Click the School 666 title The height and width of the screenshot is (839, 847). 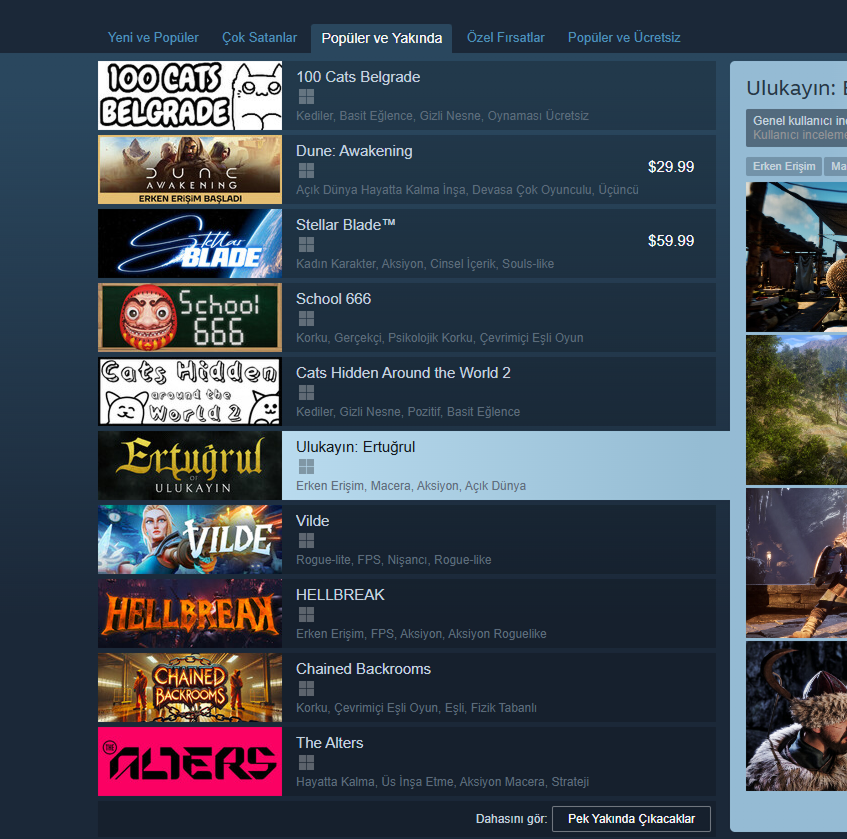click(x=333, y=299)
